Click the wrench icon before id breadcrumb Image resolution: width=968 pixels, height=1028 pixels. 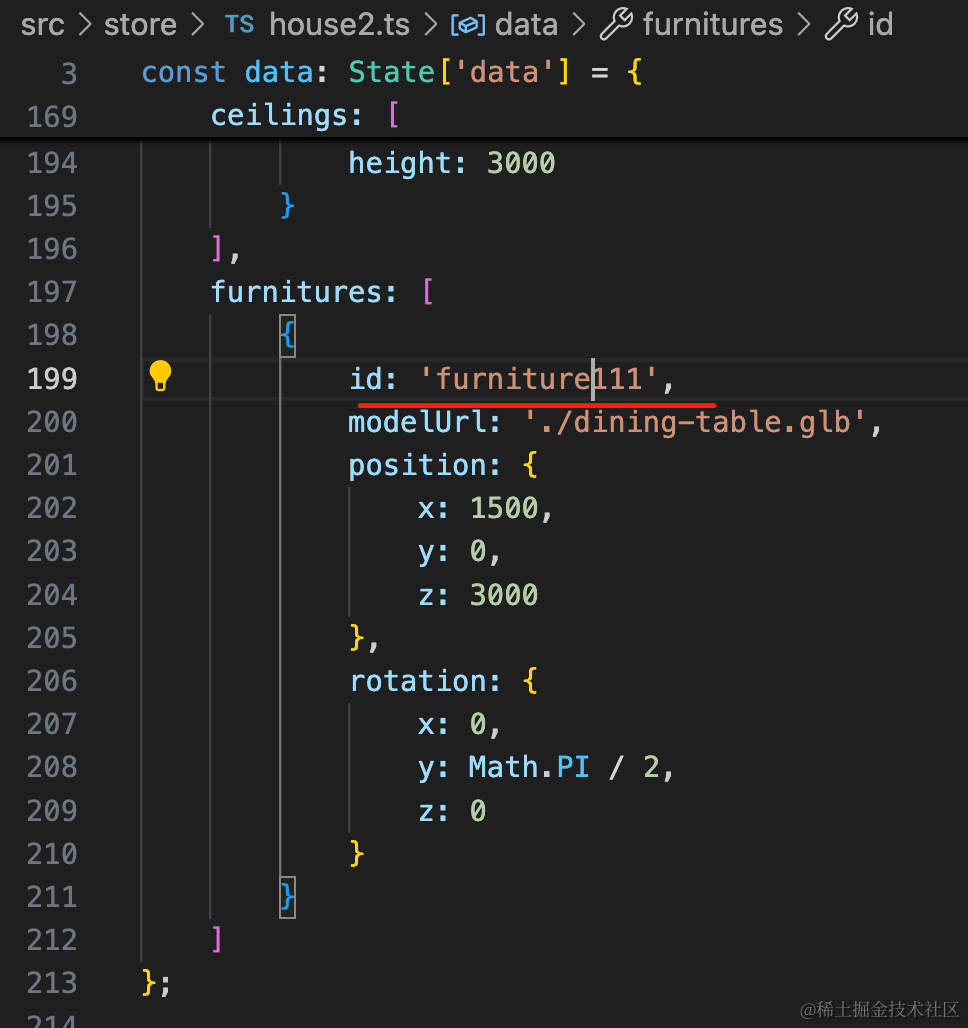(x=841, y=24)
